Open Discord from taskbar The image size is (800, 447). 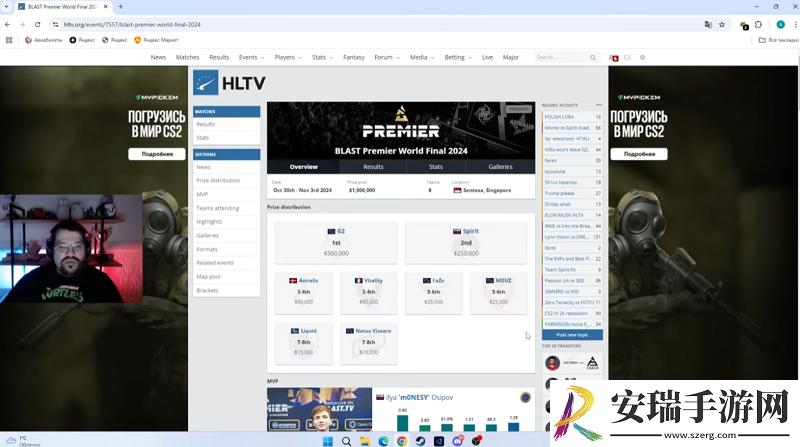click(x=458, y=441)
